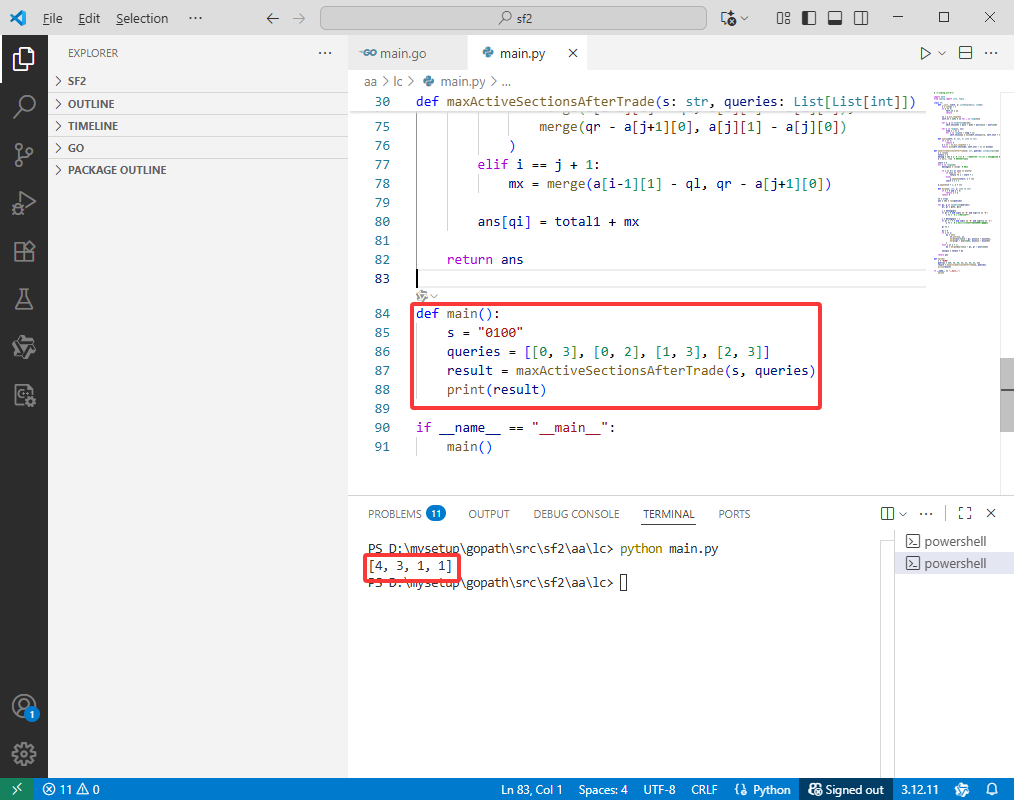1014x800 pixels.
Task: Expand the SF2 folder section
Action: point(198,81)
